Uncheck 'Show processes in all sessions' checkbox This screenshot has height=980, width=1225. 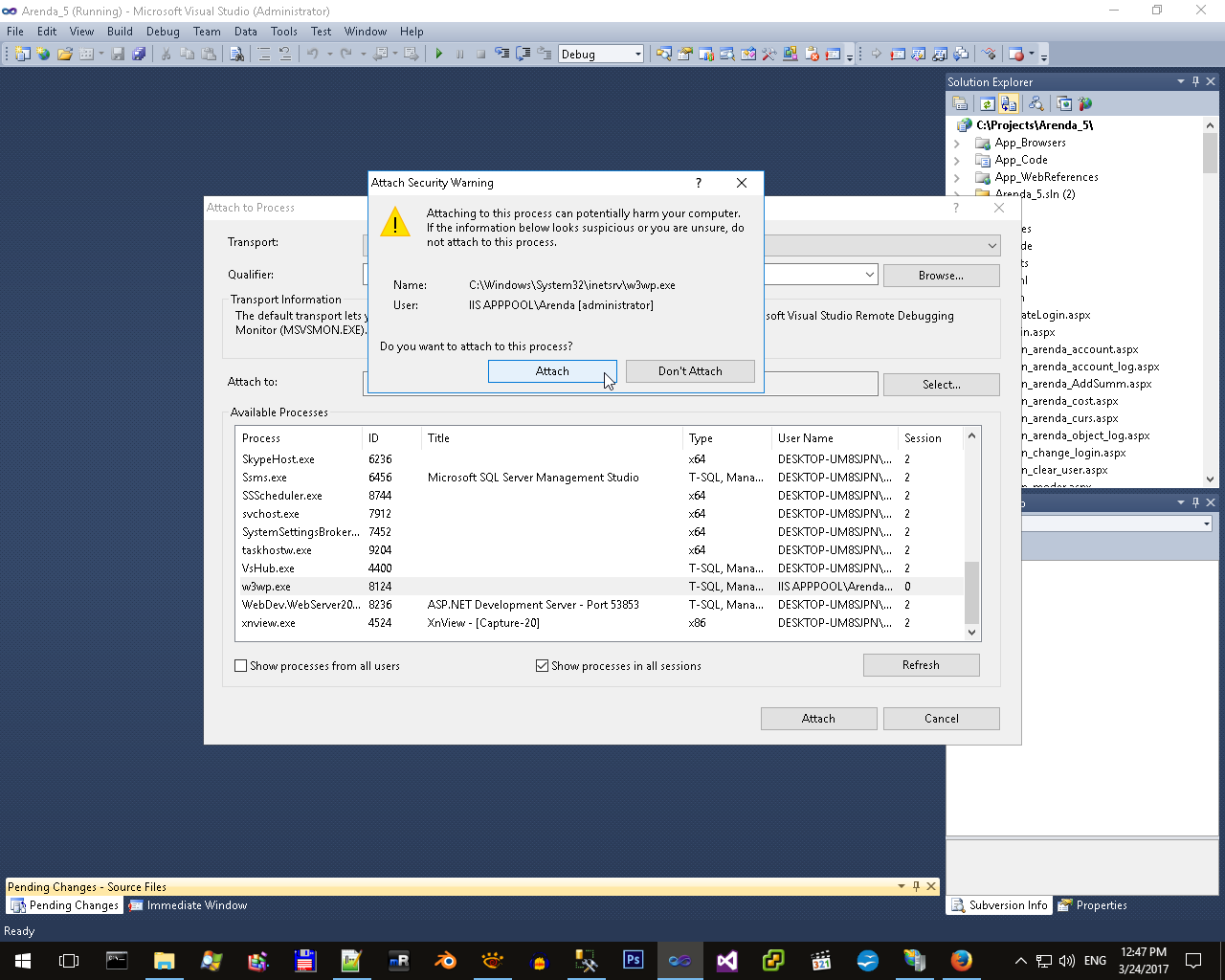click(543, 666)
